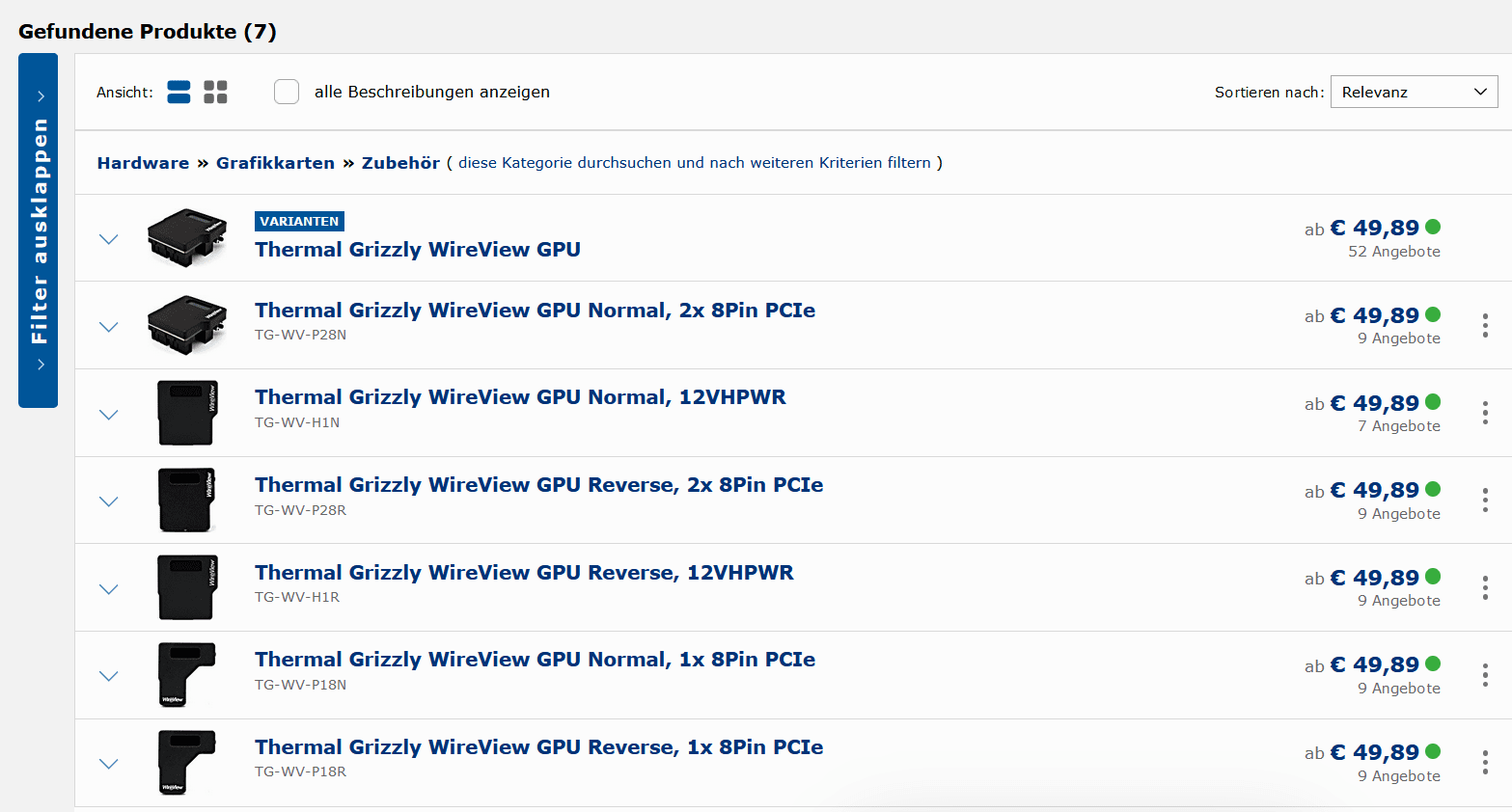Screen dimensions: 1512x812
Task: Open three-dot menu for TG-WV-H1R row
Action: (x=1484, y=588)
